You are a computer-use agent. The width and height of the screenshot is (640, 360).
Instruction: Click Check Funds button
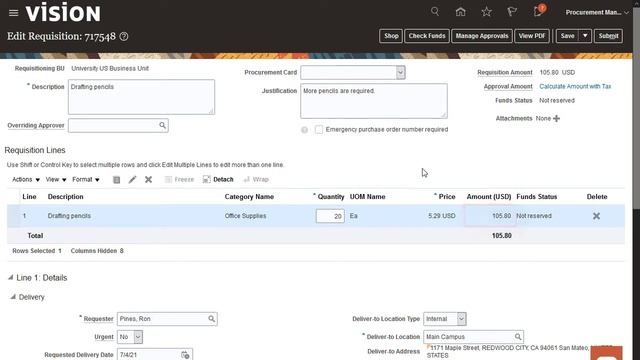[427, 36]
